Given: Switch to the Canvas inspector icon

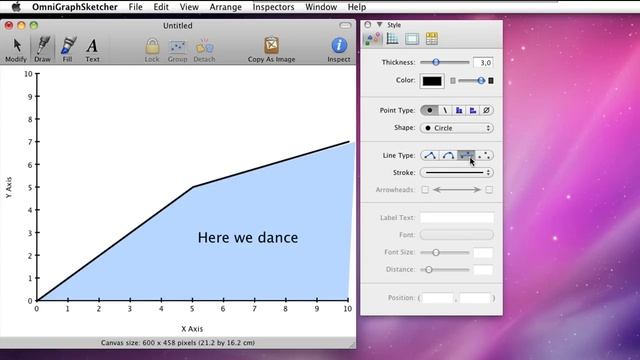Looking at the screenshot, I should point(412,39).
